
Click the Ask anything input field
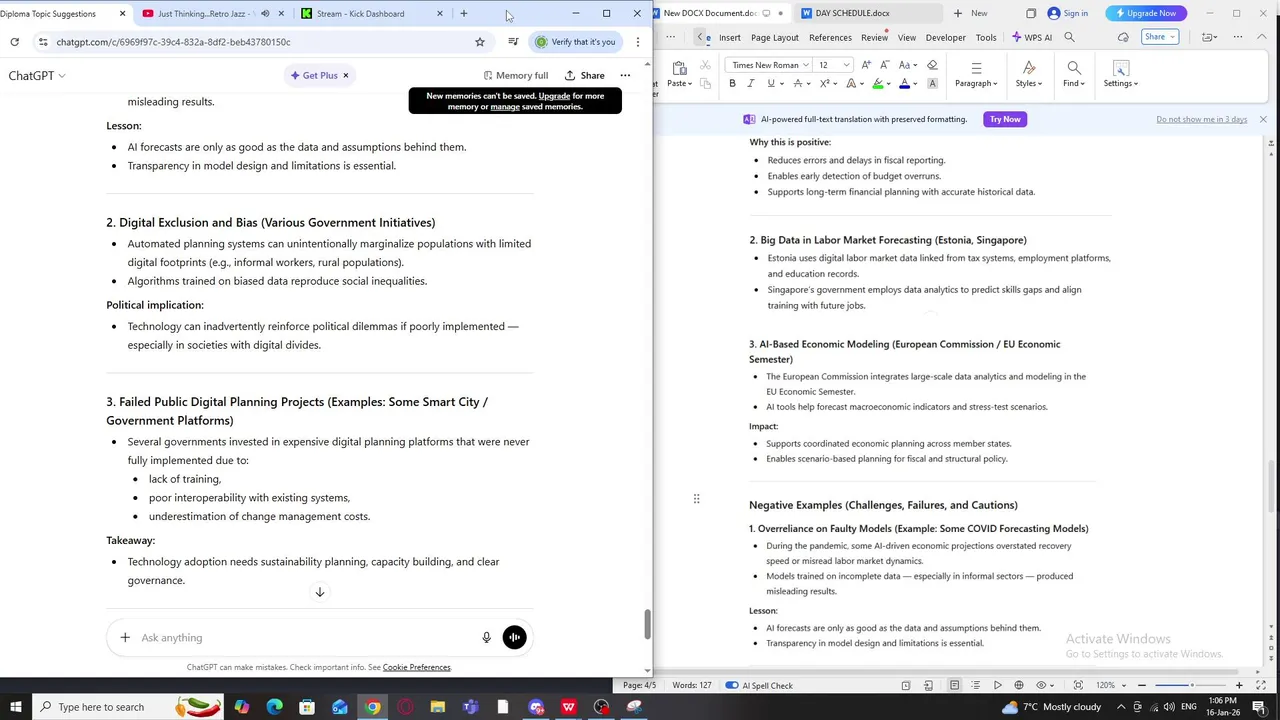coord(305,637)
